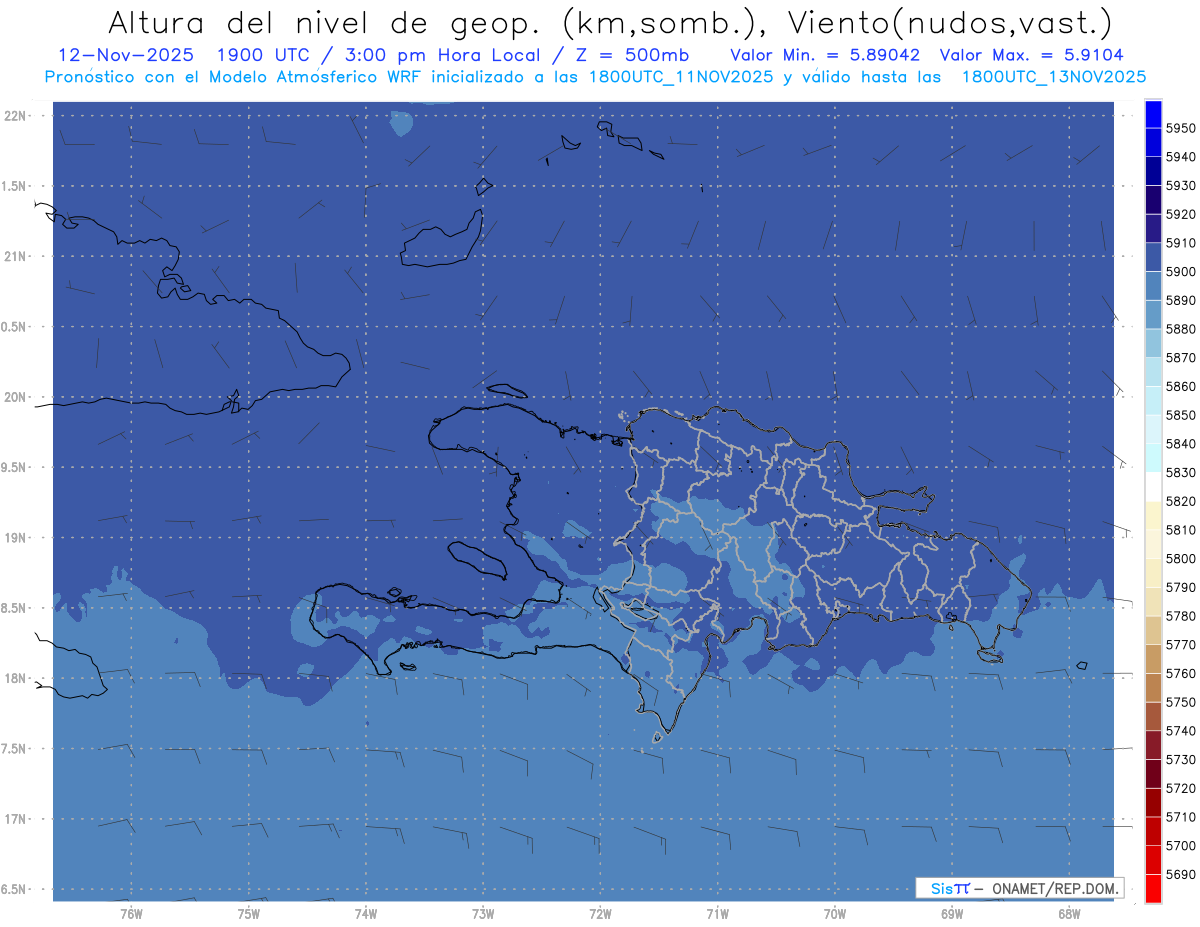Select the bright blue swatch above 5950
The image size is (1200, 927).
point(1153,114)
